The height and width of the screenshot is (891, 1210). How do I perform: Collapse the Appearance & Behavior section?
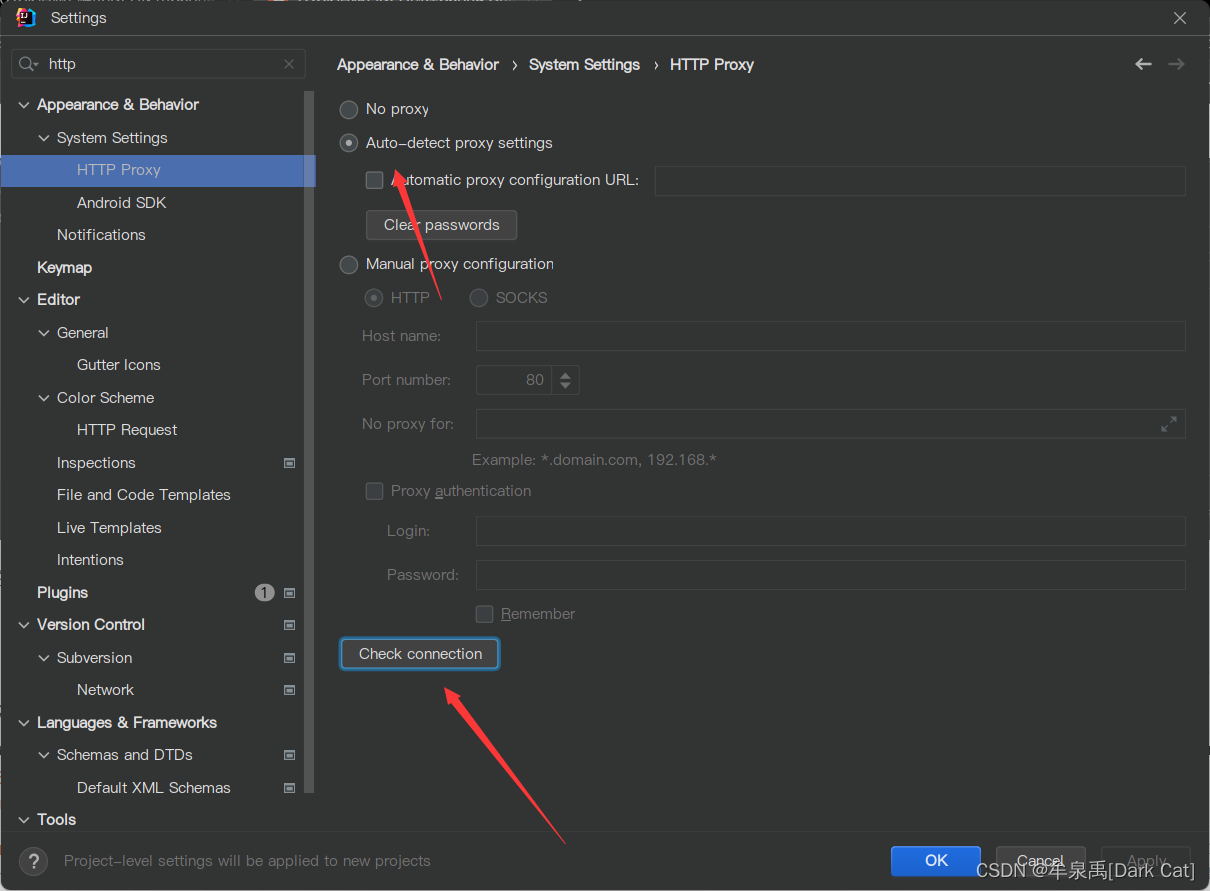[x=24, y=105]
